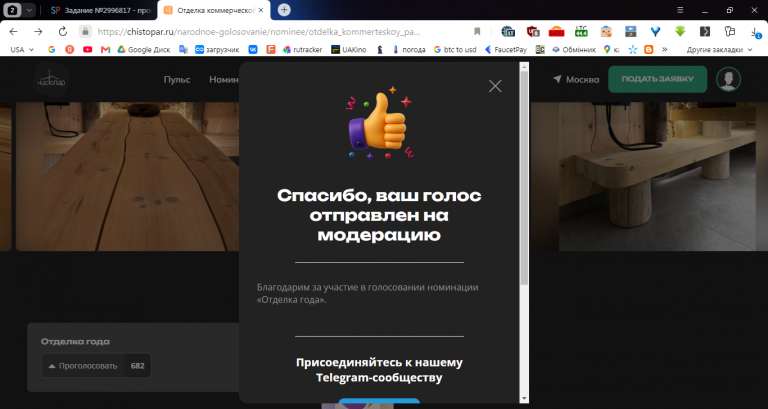Open the browser extensions puzzle menu
Screen dimensions: 768x409
coord(730,31)
